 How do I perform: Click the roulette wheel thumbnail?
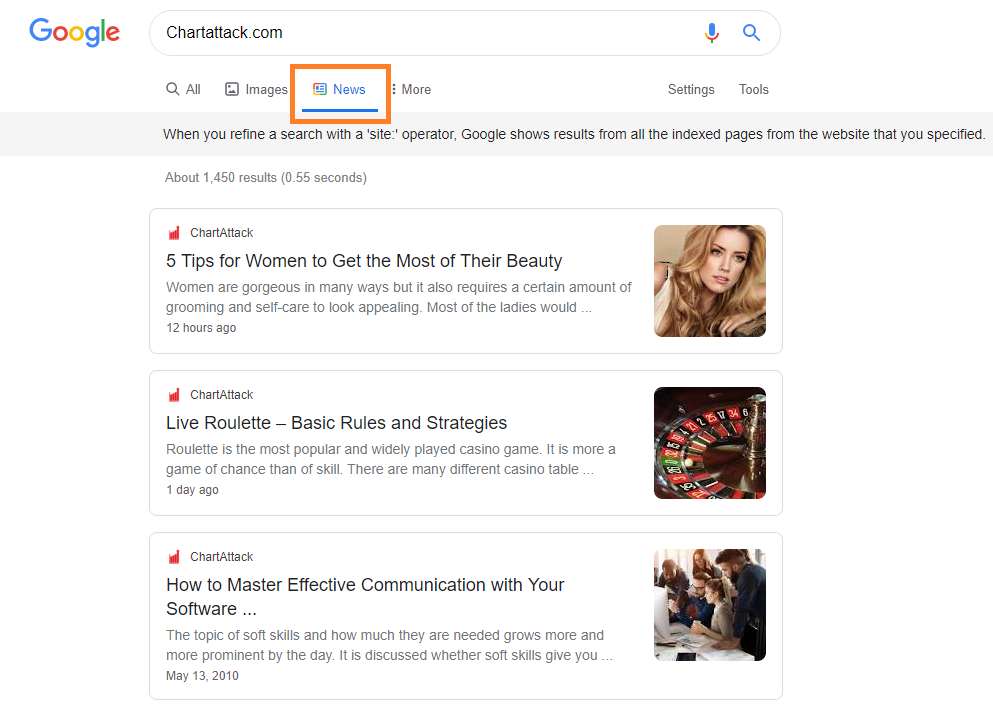[710, 443]
